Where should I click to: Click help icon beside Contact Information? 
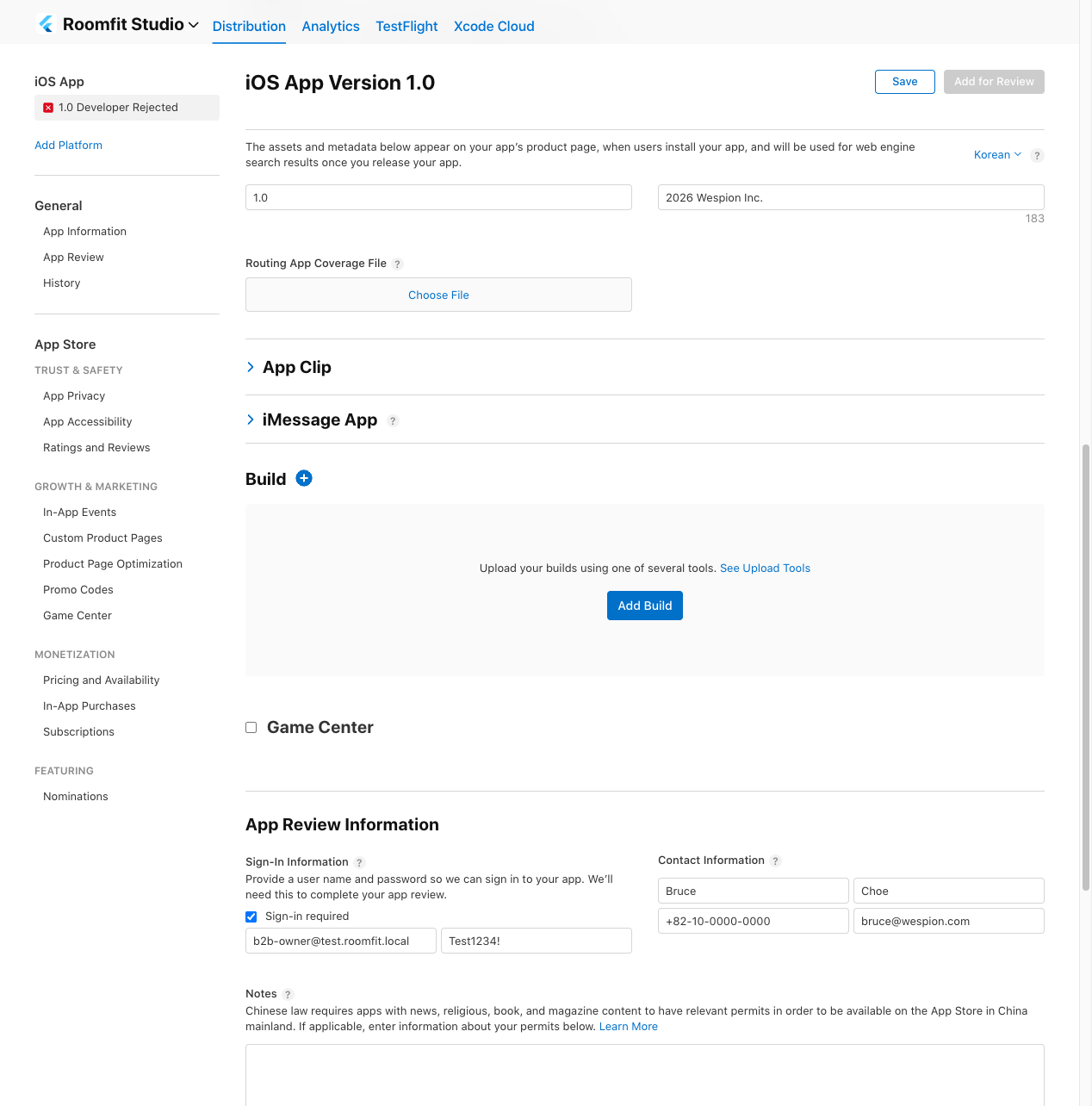coord(775,861)
